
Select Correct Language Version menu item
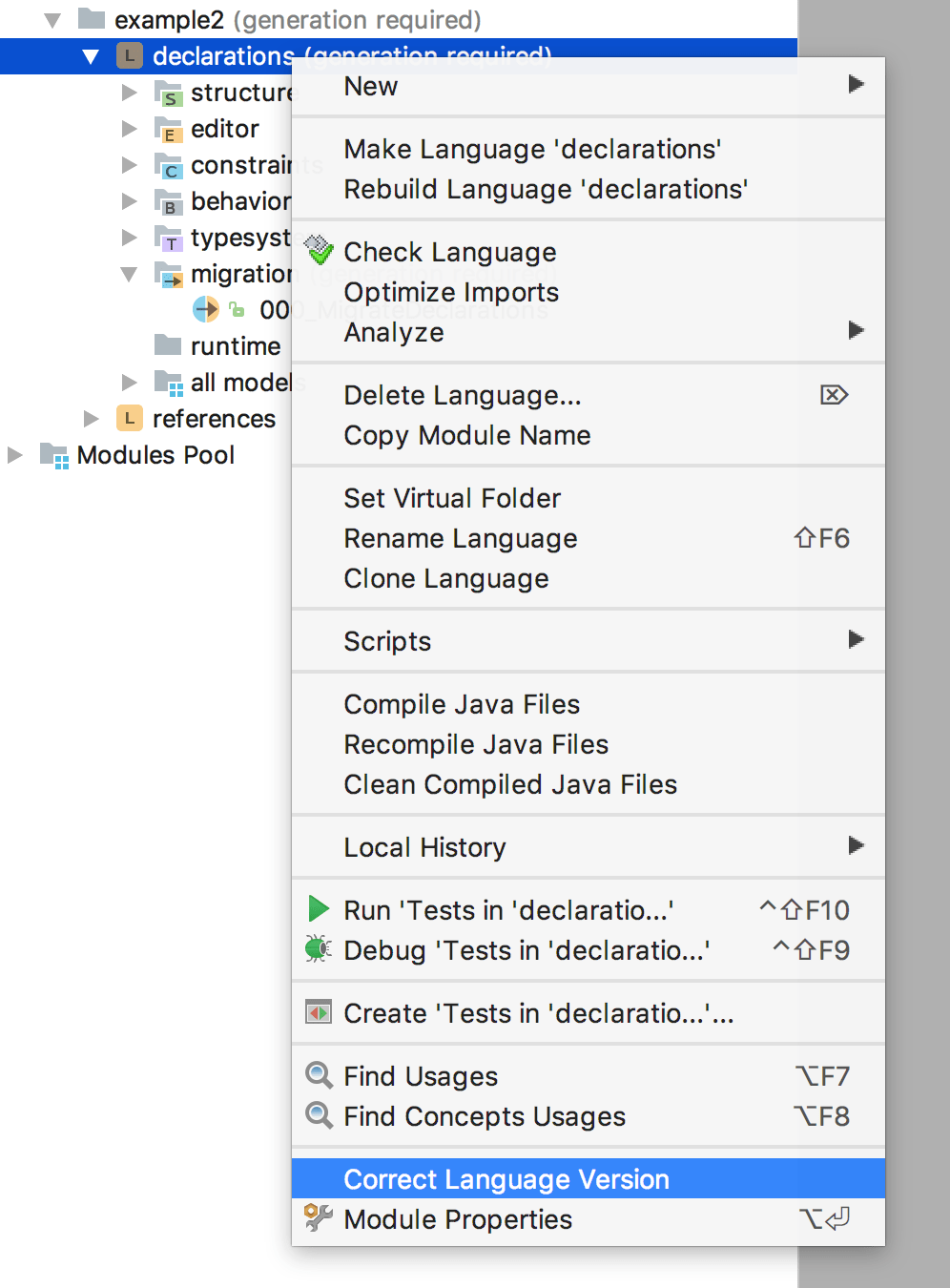[506, 1179]
